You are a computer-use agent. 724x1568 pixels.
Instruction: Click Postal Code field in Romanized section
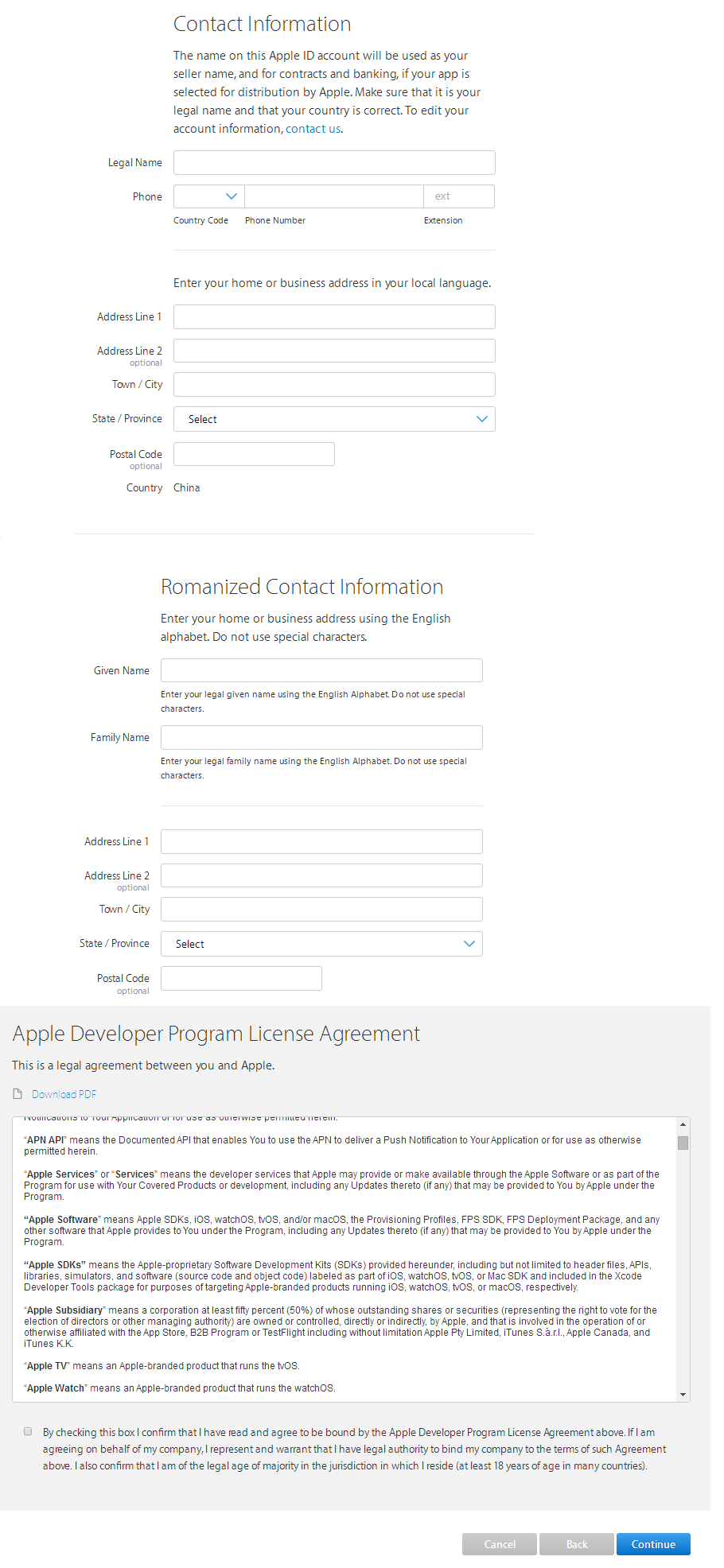(241, 978)
